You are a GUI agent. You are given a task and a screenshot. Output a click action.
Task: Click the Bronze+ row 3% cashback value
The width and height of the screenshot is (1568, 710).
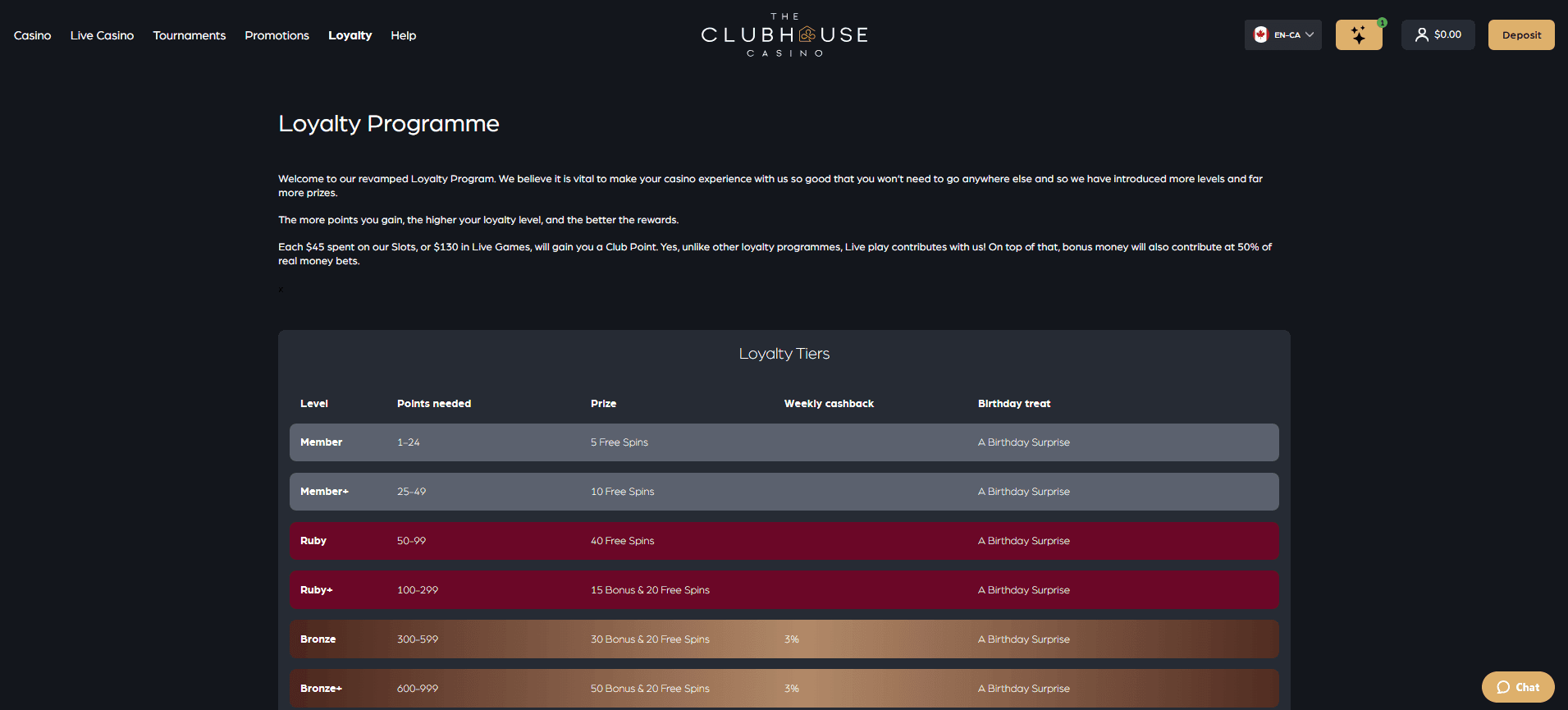[x=791, y=688]
